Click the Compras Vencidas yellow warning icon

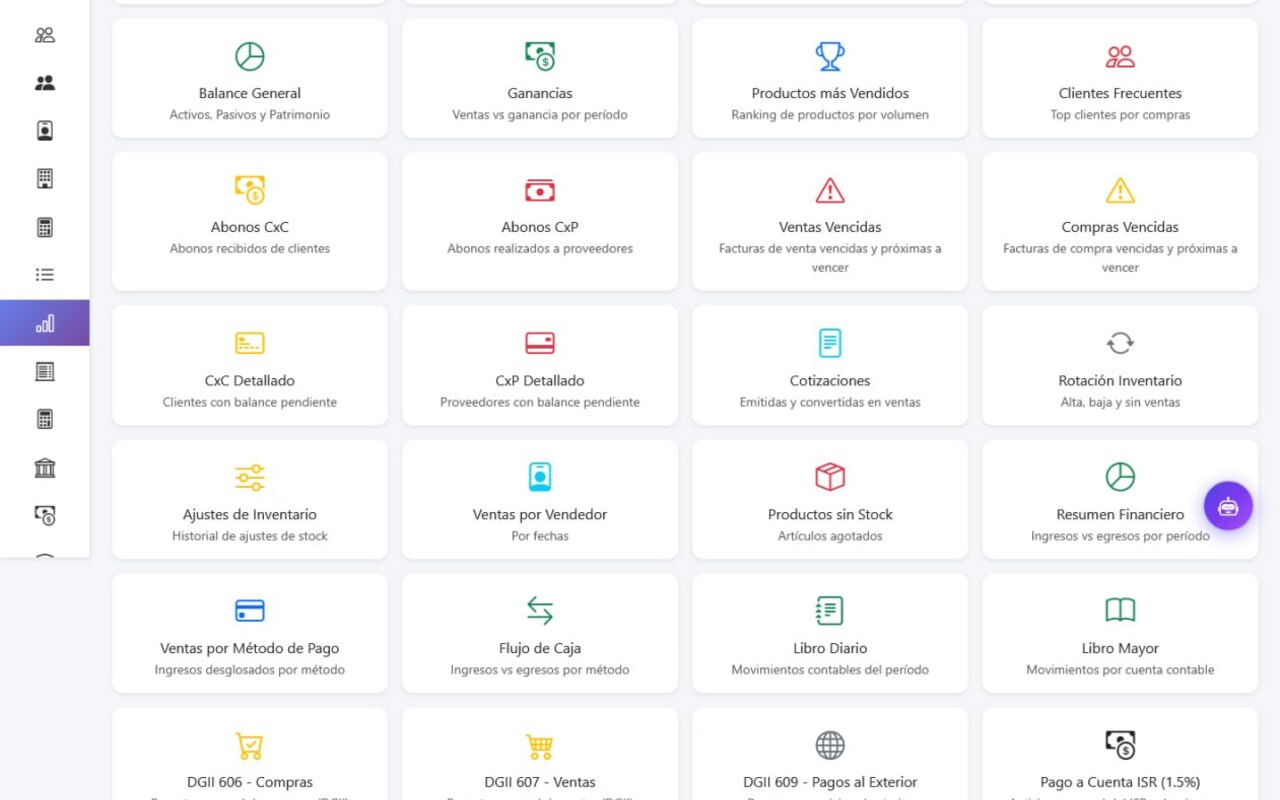click(x=1120, y=190)
